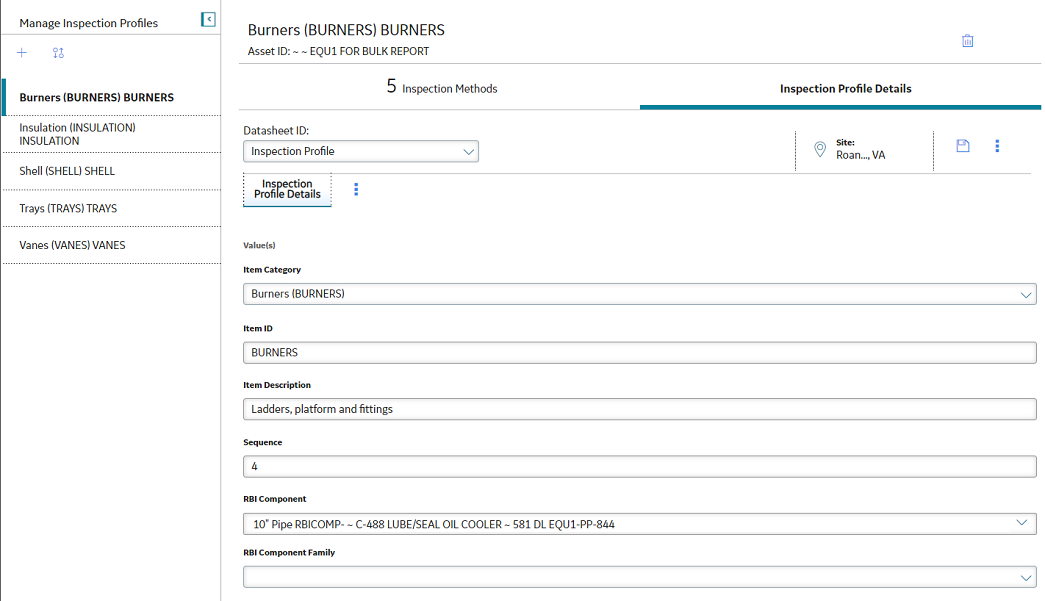The image size is (1045, 601).
Task: Select Burners (BURNERS) BURNERS profile in list
Action: point(111,97)
